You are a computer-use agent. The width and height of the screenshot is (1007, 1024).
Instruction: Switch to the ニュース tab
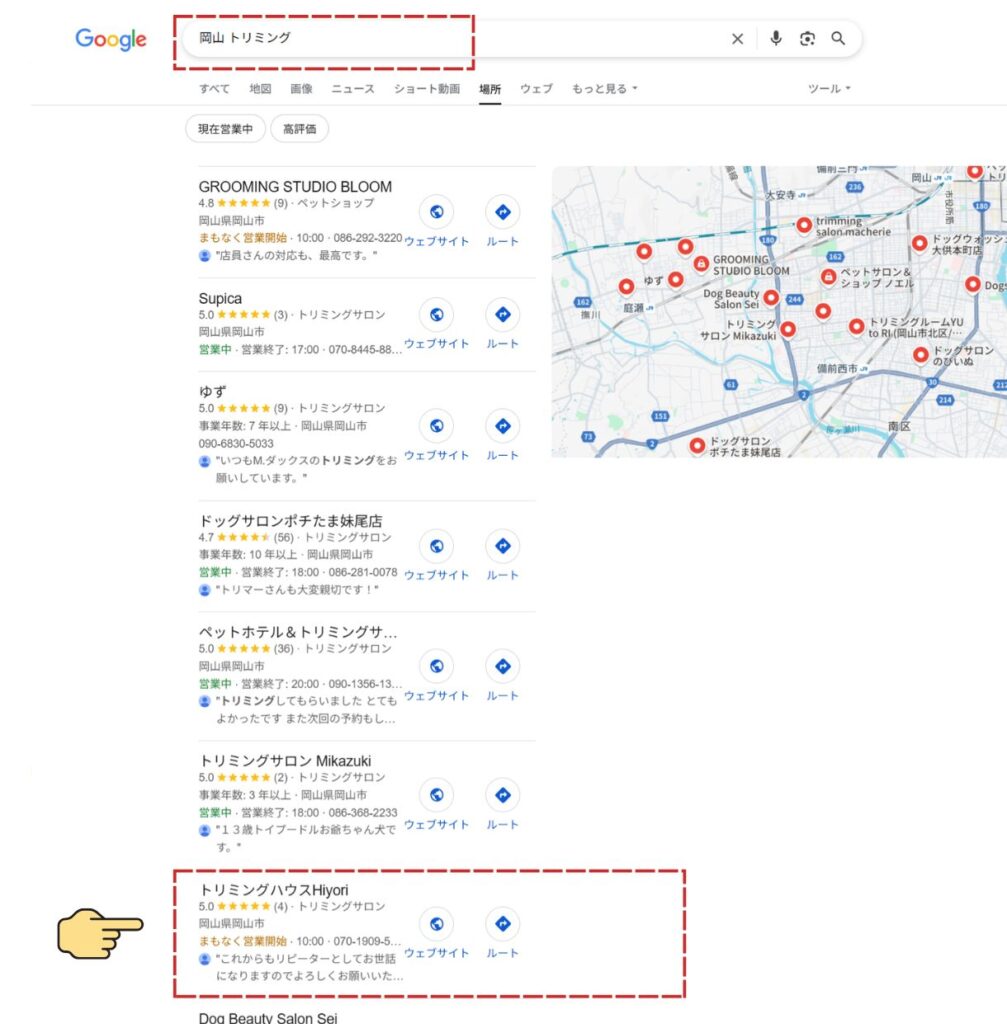pos(353,89)
